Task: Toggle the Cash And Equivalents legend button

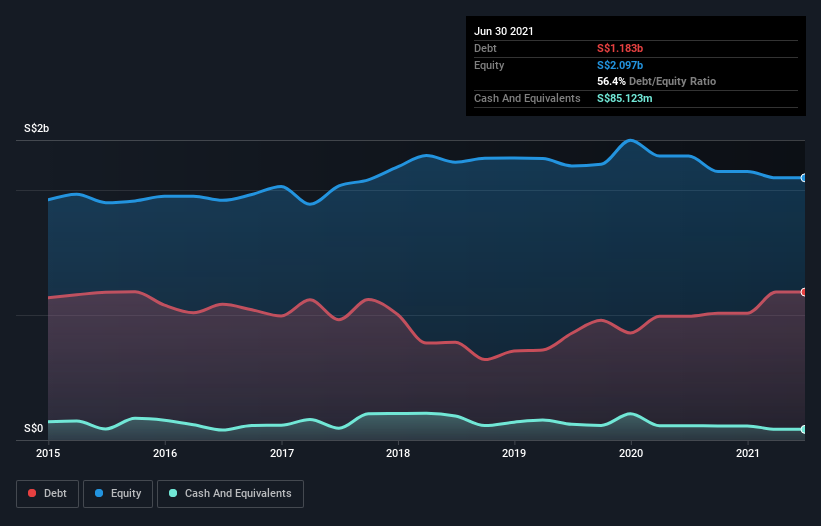Action: click(230, 494)
